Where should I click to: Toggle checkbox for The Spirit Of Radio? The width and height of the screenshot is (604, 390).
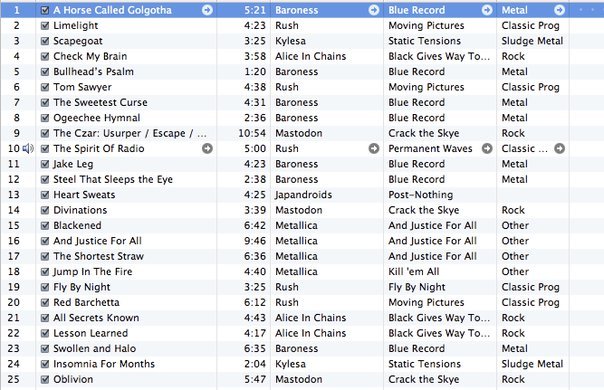45,148
